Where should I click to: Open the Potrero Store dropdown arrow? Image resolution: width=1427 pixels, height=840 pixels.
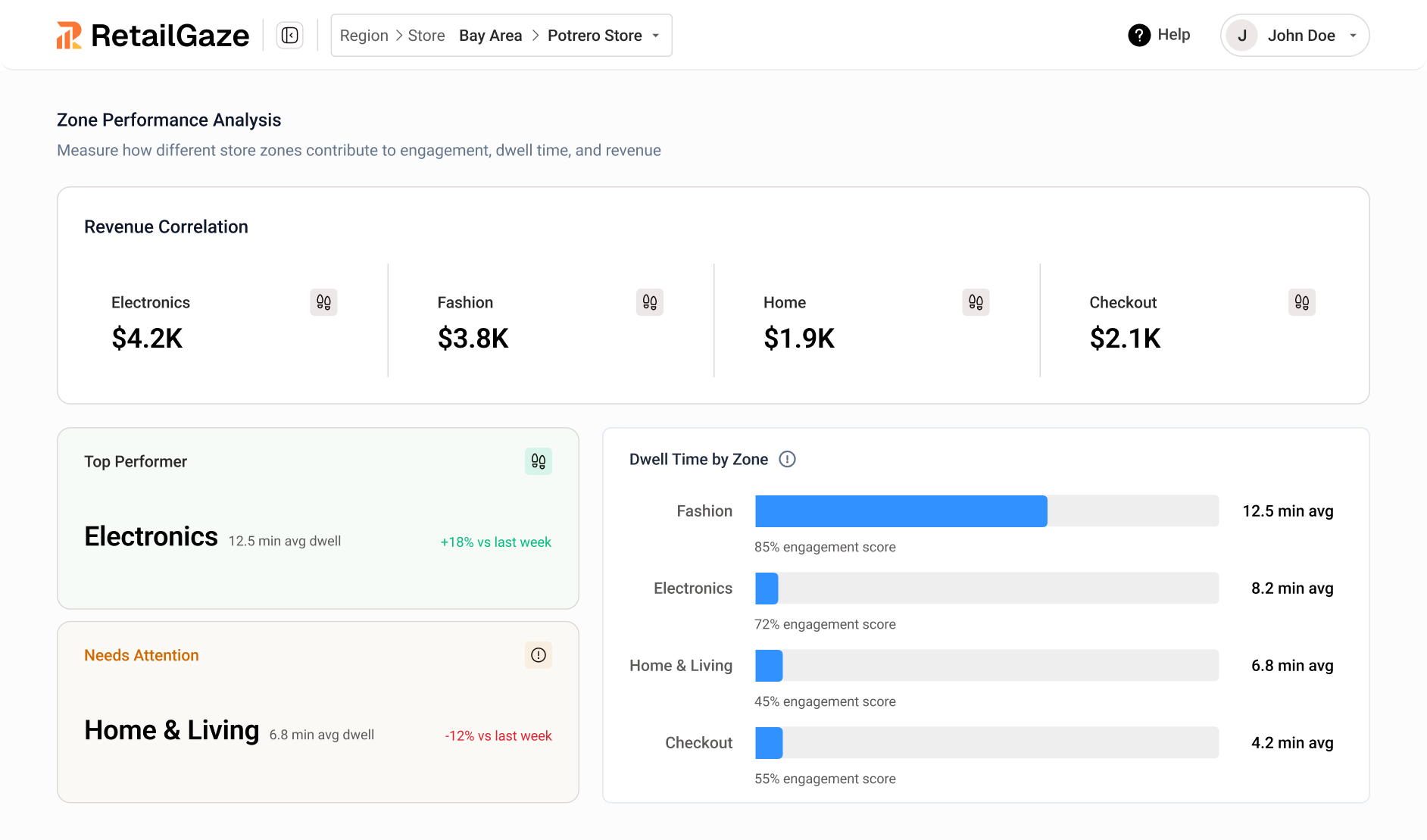[656, 36]
